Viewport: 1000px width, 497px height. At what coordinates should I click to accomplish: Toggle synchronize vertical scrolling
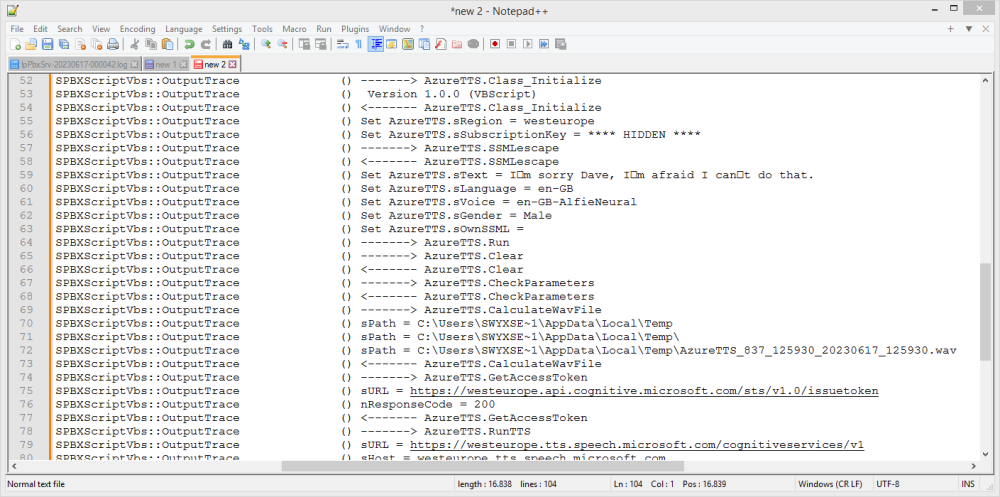click(304, 44)
